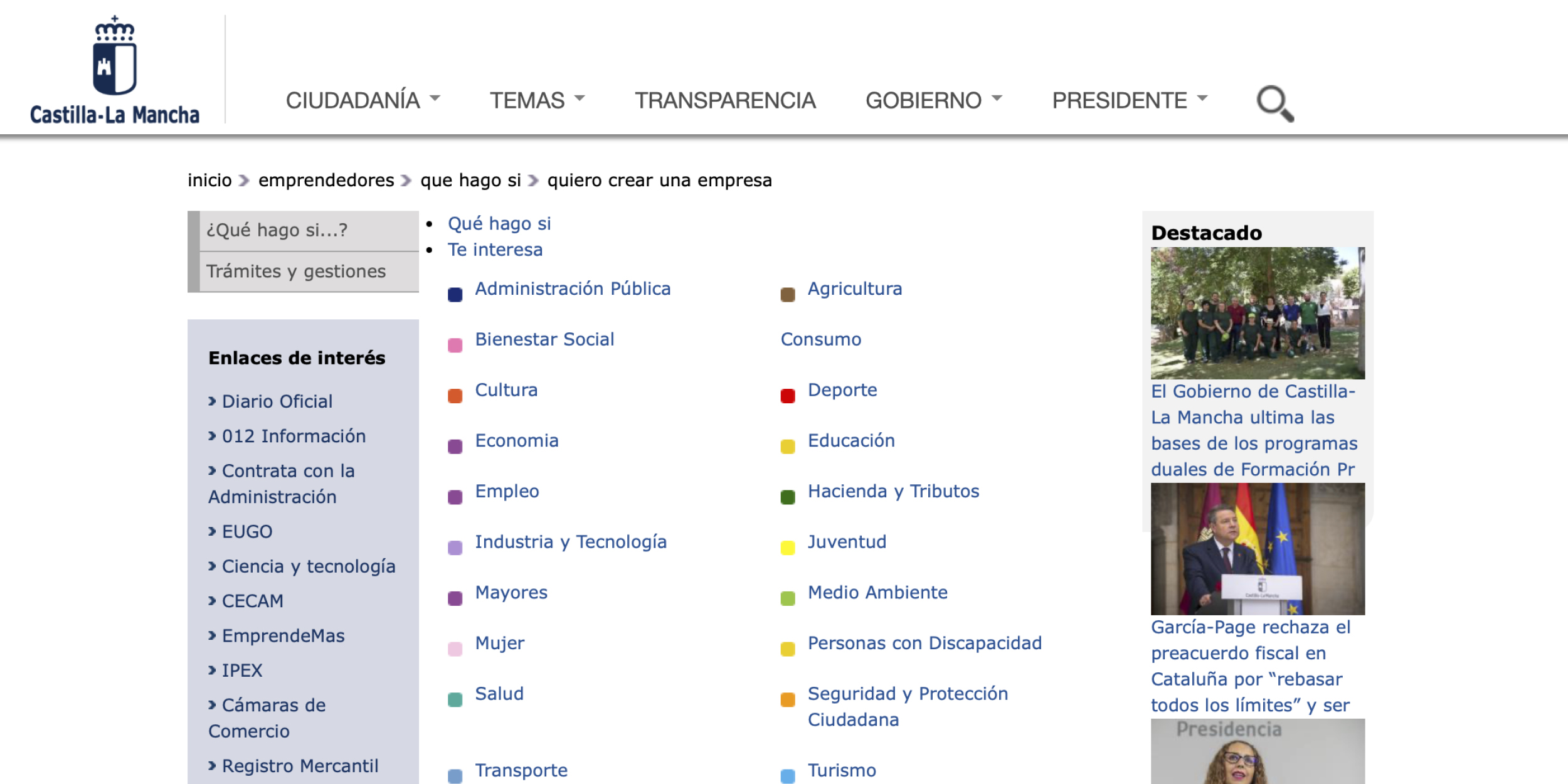Click the pink square icon beside Bienestar Social
This screenshot has height=784, width=1568.
[x=455, y=345]
